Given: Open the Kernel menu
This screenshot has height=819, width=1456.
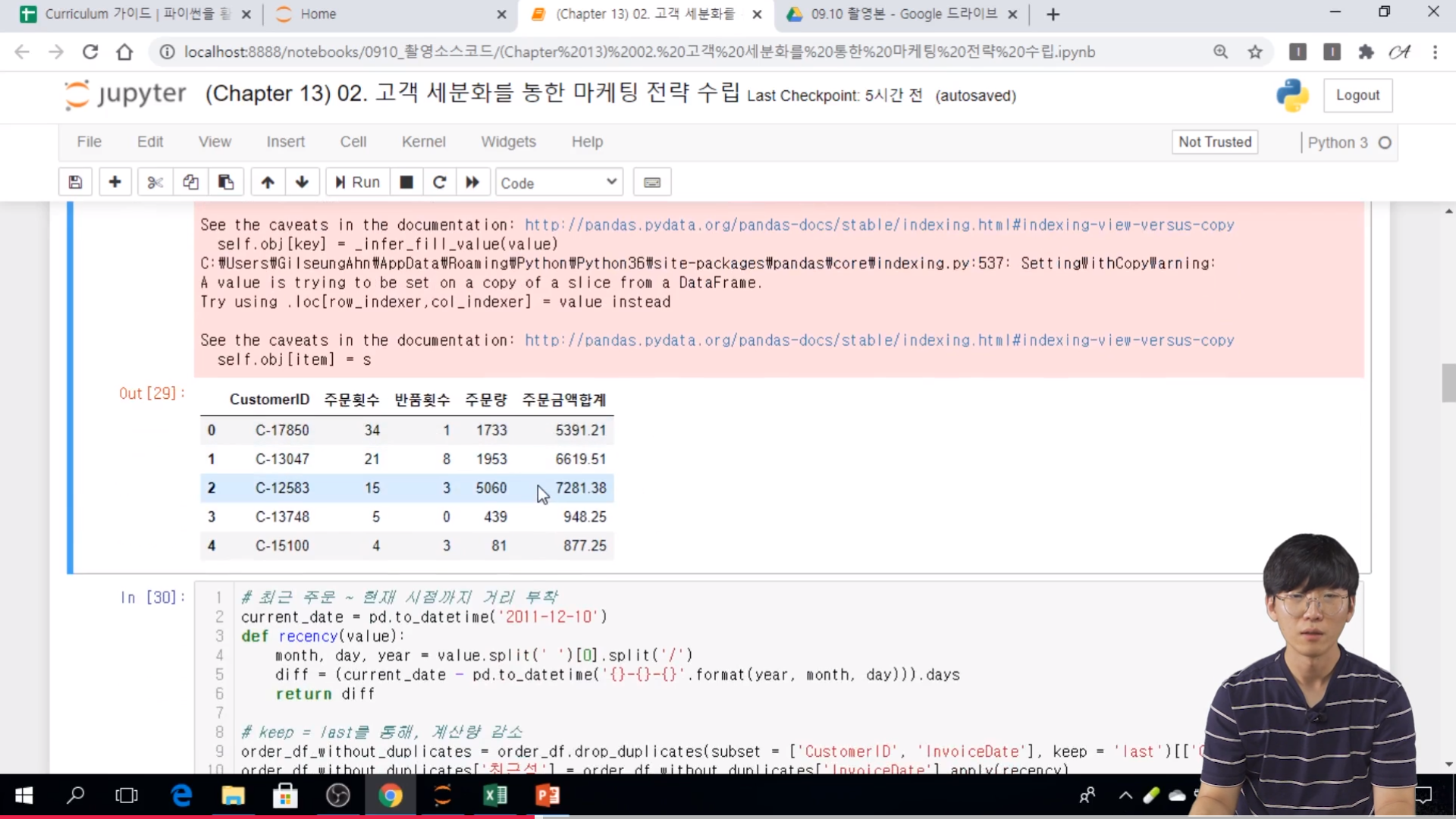Looking at the screenshot, I should point(423,142).
